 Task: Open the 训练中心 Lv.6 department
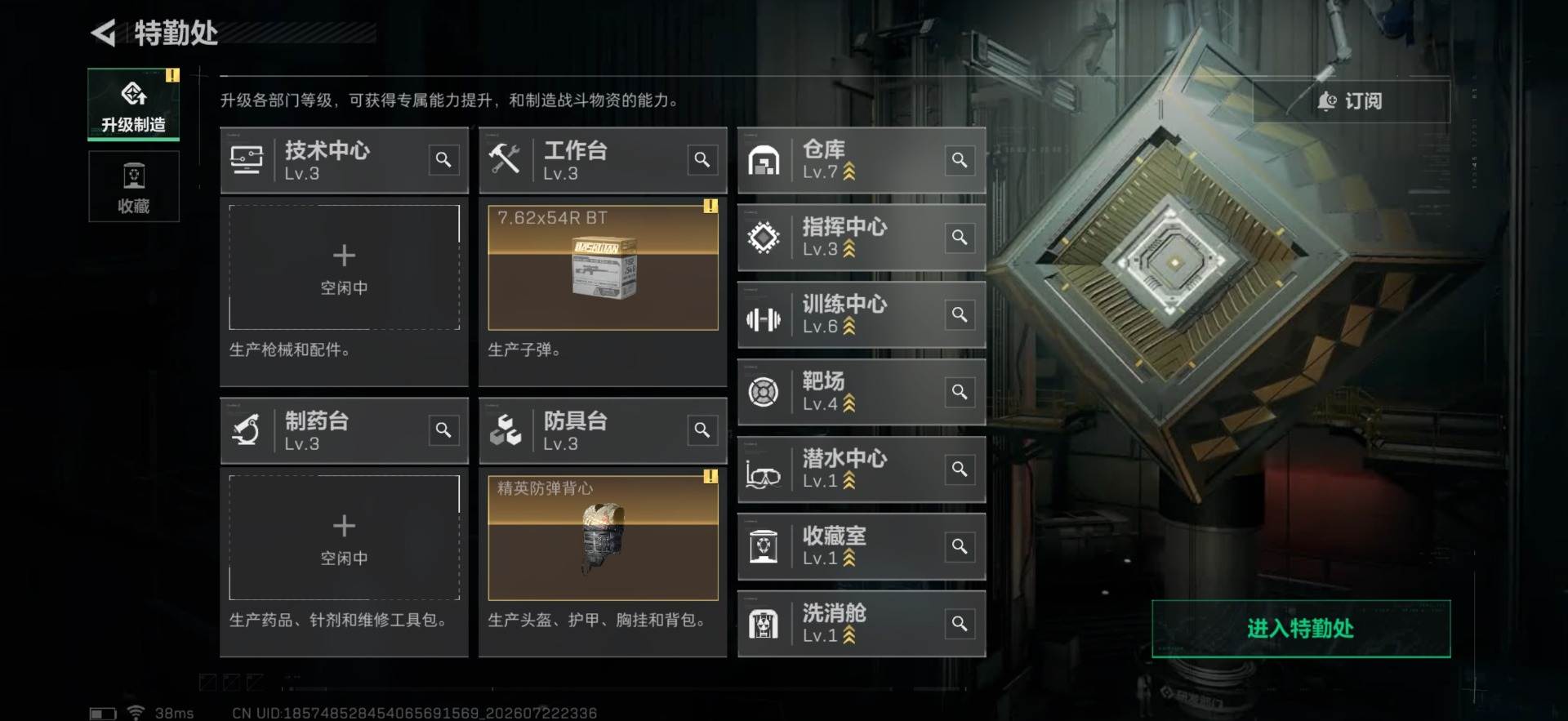(862, 314)
